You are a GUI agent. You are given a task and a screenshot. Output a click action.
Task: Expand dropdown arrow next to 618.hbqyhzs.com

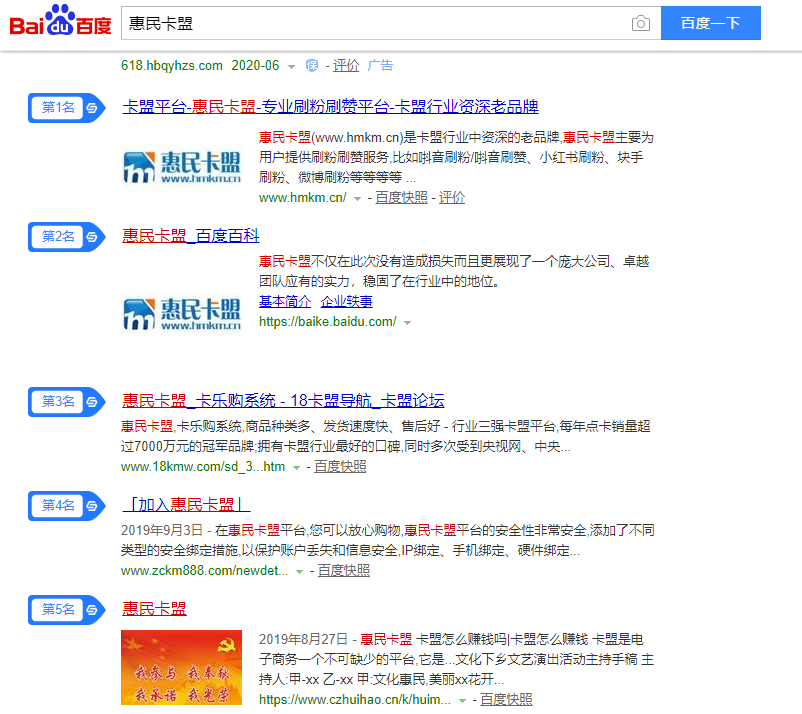(x=292, y=66)
